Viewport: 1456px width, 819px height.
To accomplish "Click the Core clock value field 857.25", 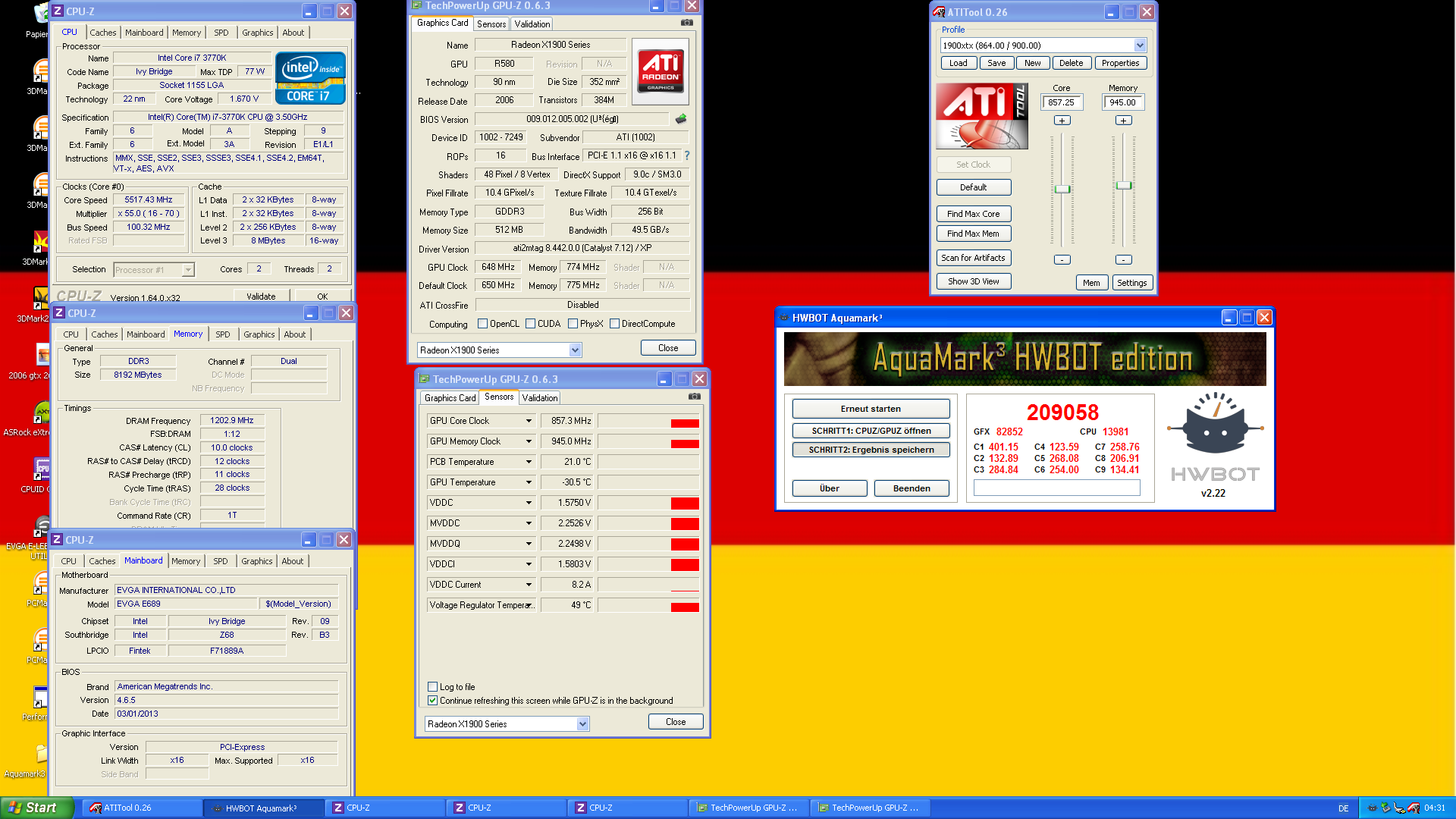I will [x=1062, y=102].
